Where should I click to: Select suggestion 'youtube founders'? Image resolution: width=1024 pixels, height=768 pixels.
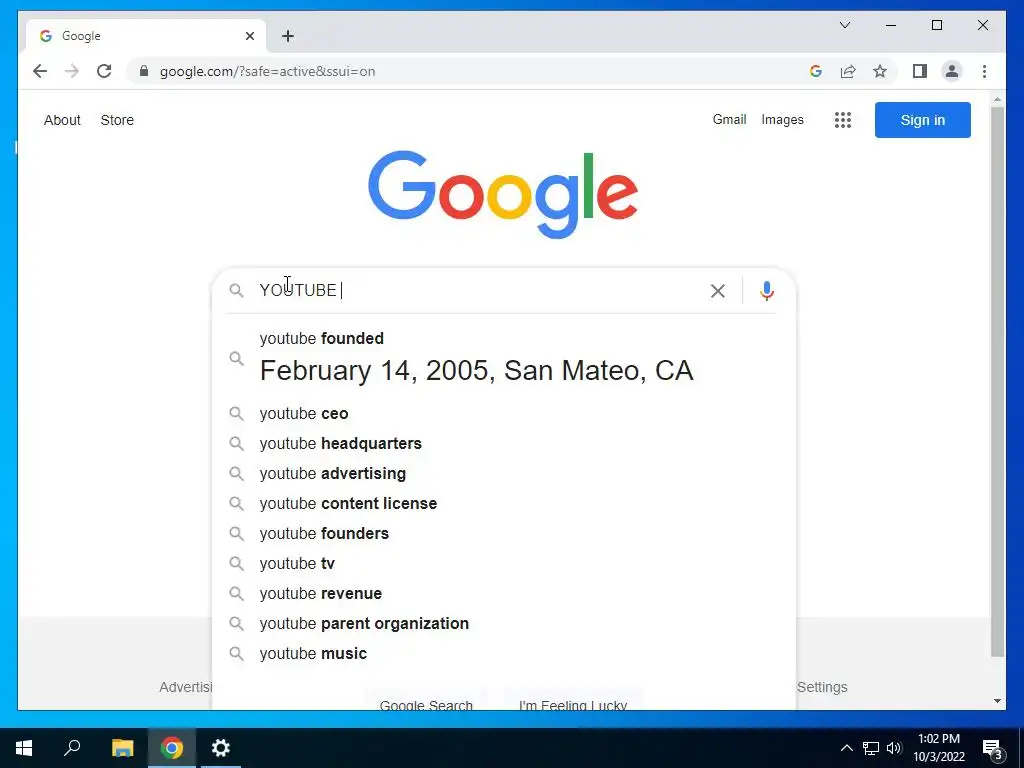[502, 534]
